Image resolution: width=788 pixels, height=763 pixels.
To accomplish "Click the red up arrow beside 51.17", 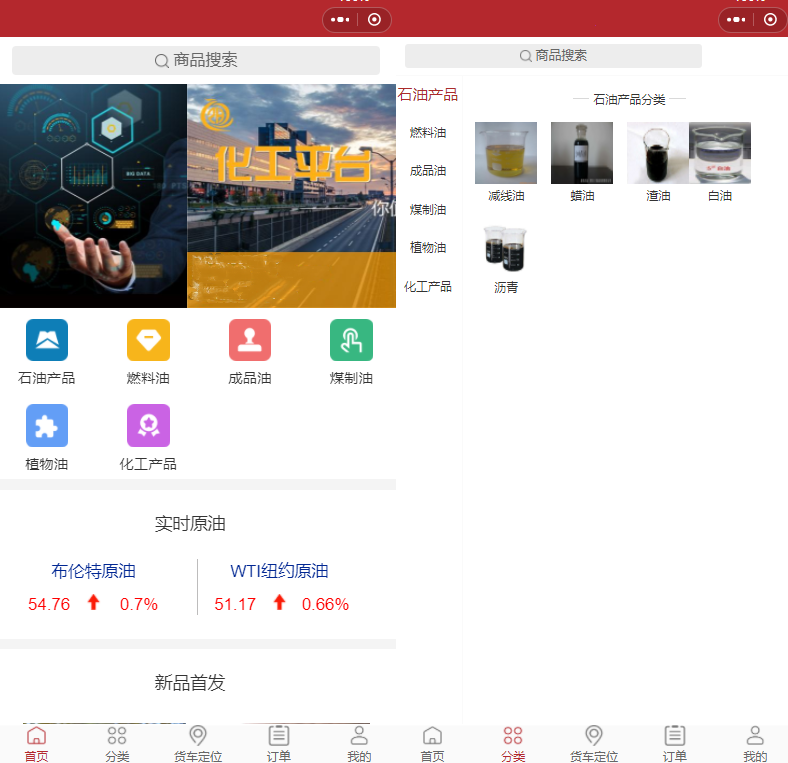I will point(280,602).
